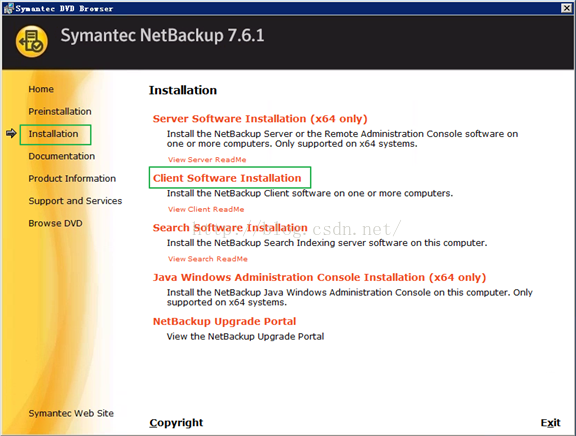
Task: Click the NetBackup logo icon in header
Action: pyautogui.click(x=32, y=42)
